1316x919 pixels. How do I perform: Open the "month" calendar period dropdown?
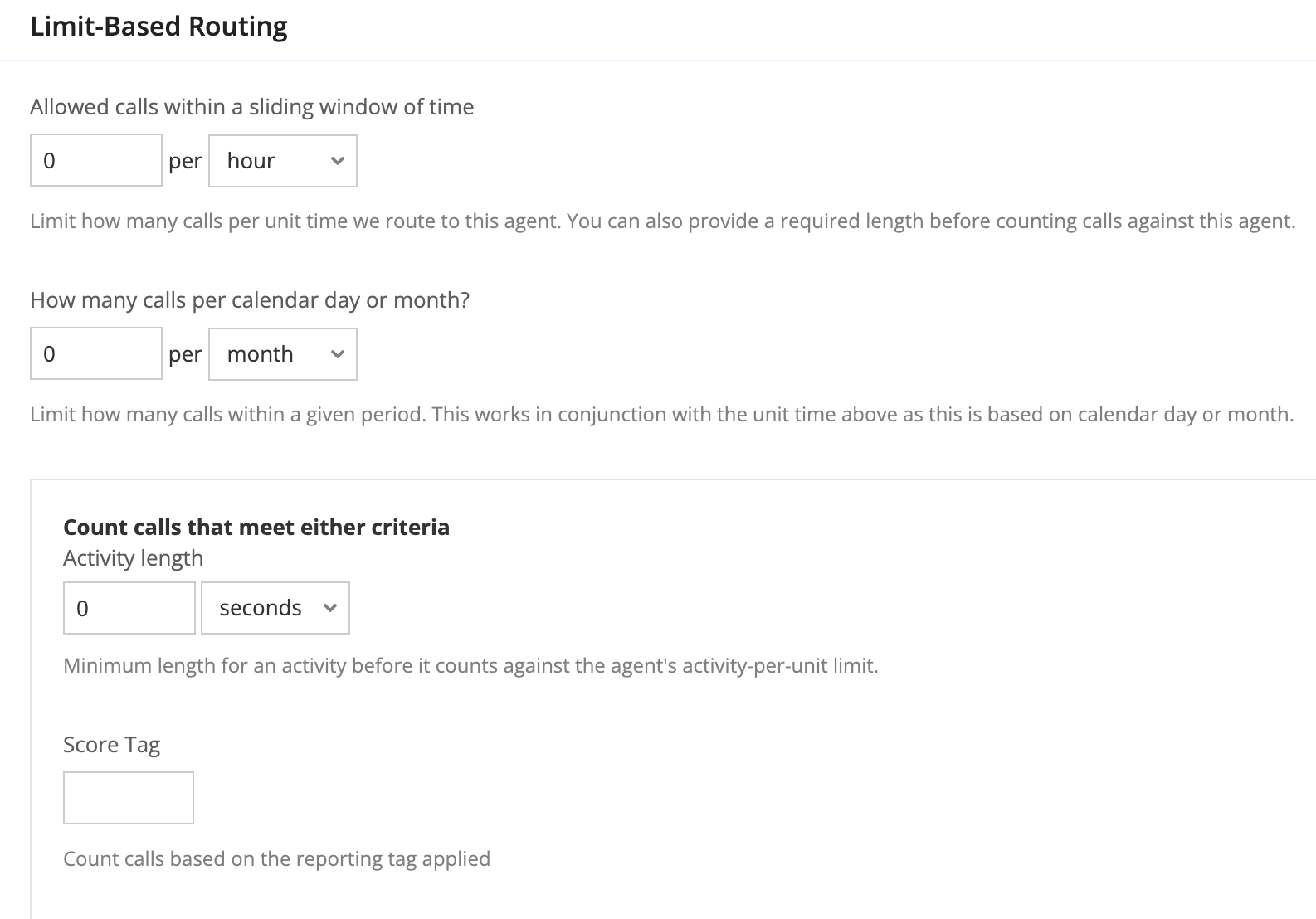pos(283,354)
